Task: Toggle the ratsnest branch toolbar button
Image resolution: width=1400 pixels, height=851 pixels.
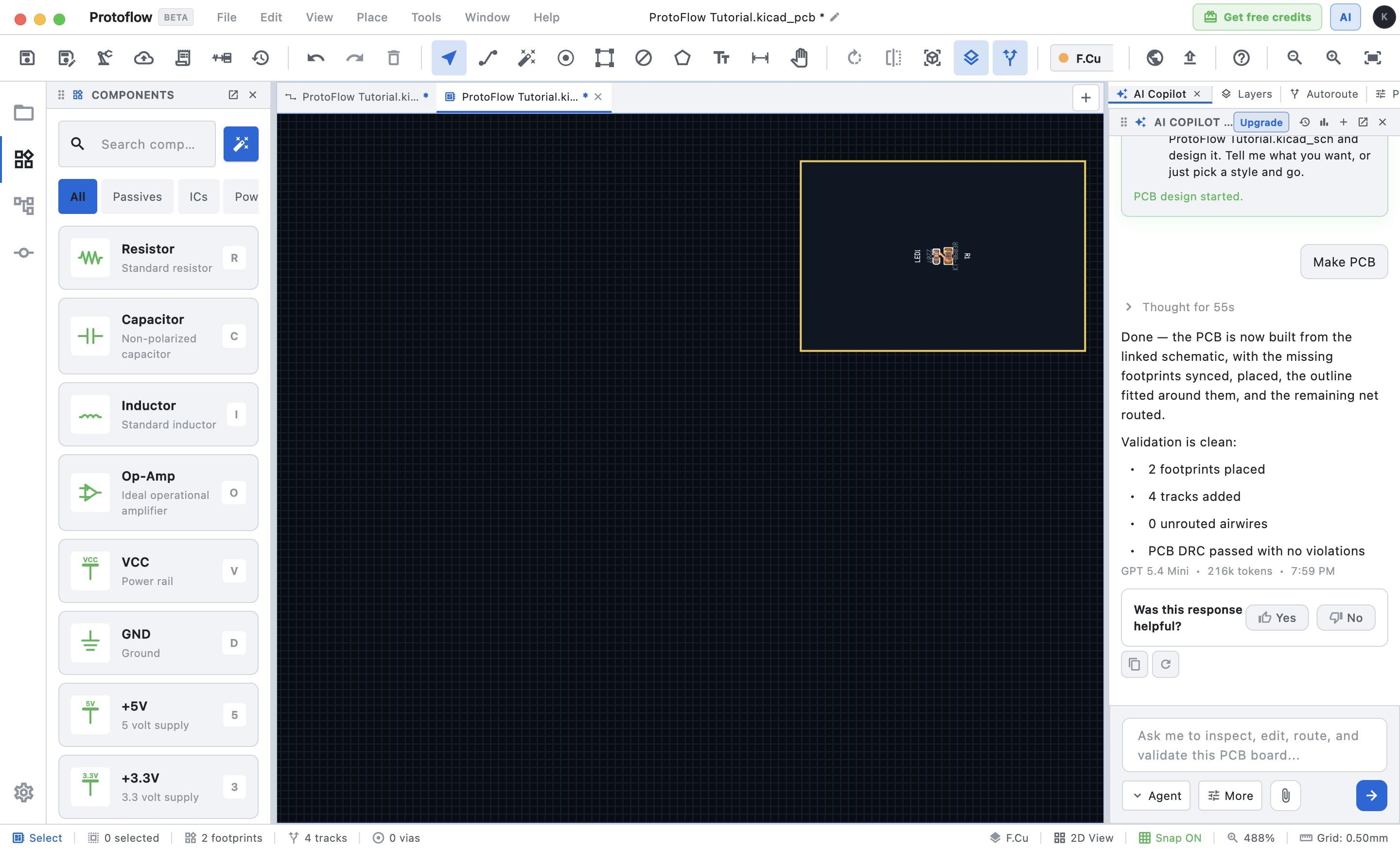Action: (x=1010, y=57)
